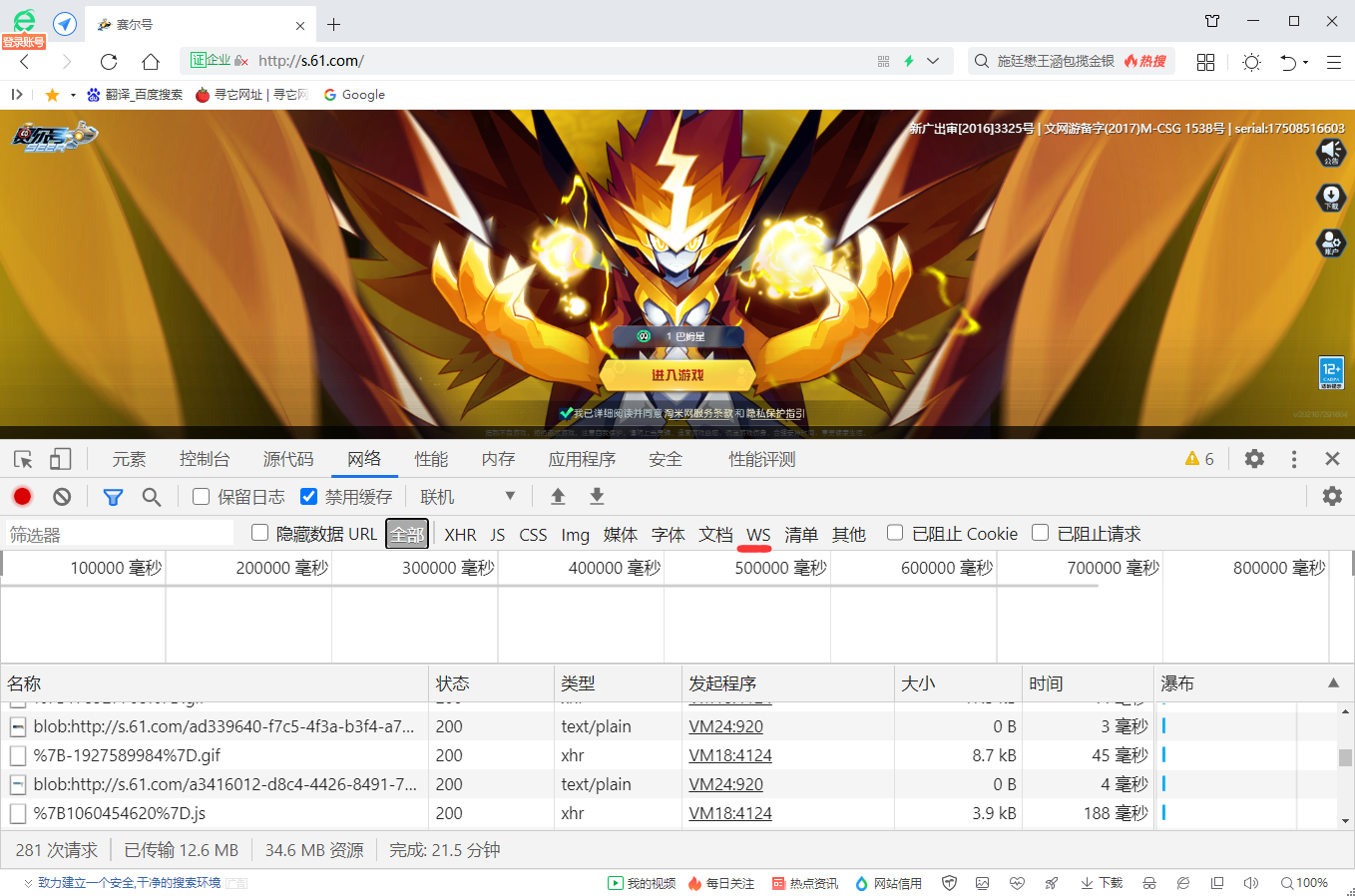Click the 瀑布 column sort arrow
1355x896 pixels.
1333,683
